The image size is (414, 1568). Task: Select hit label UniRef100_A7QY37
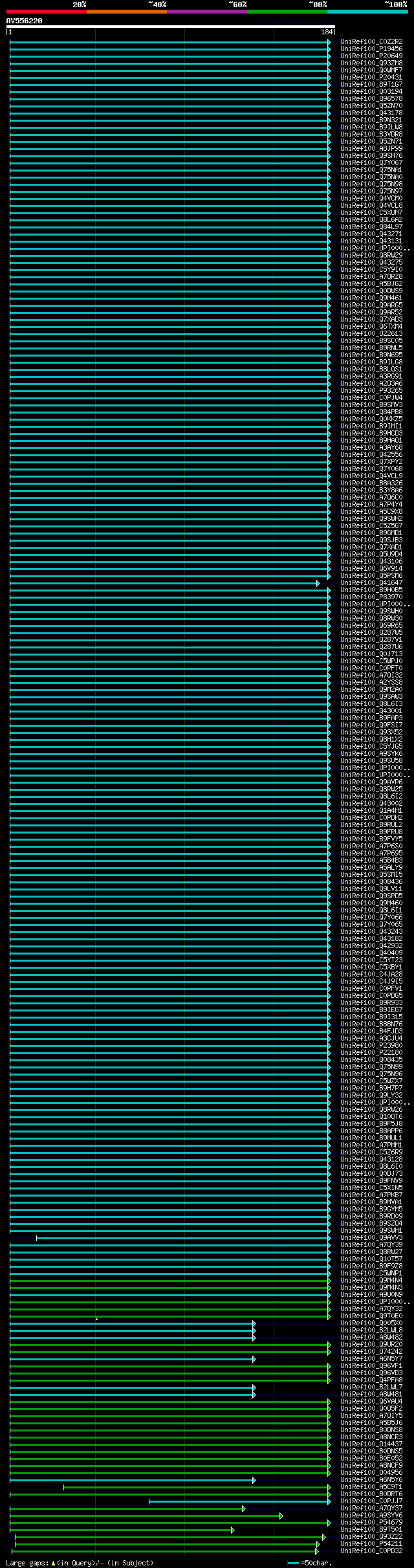point(371,1508)
